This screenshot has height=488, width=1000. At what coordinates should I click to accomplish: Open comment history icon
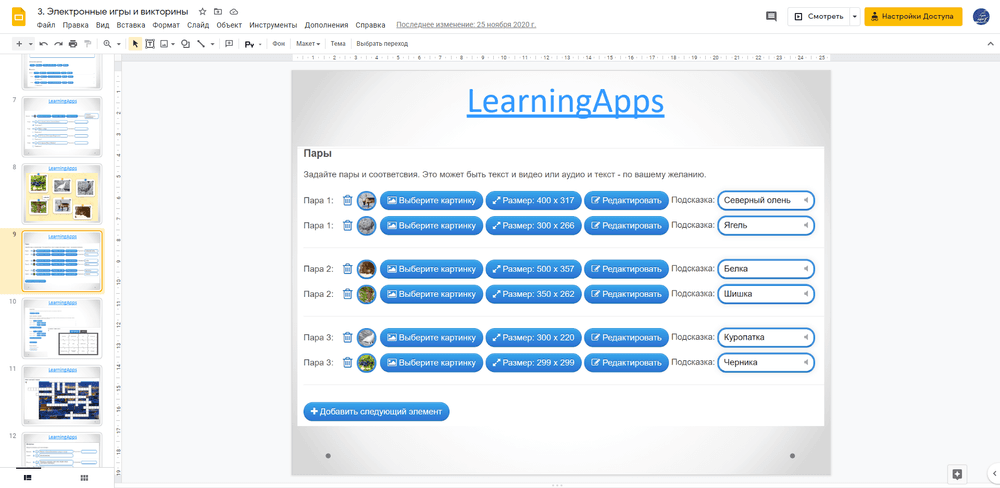(771, 17)
